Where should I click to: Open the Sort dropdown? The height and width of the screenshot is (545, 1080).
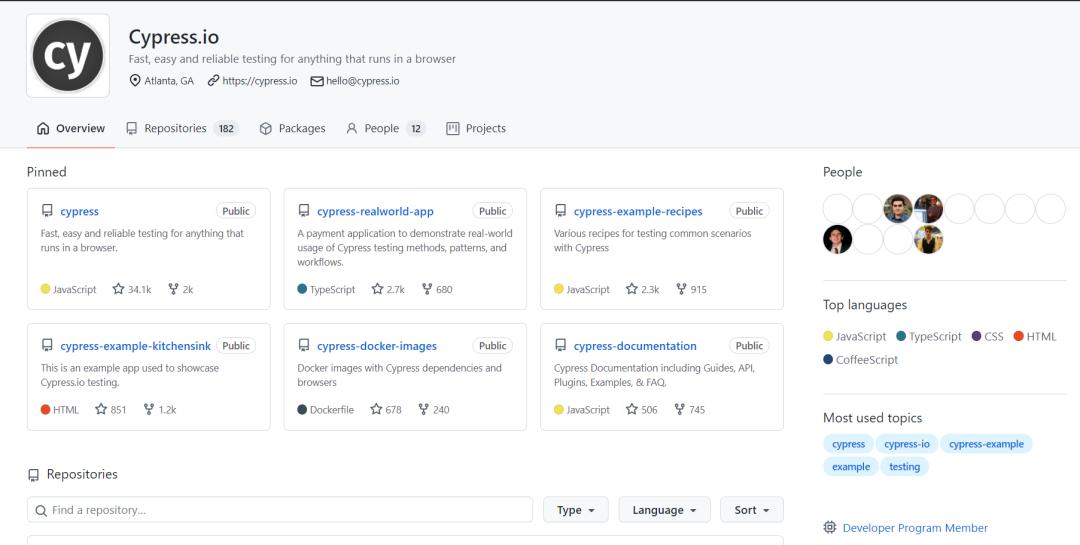coord(751,510)
